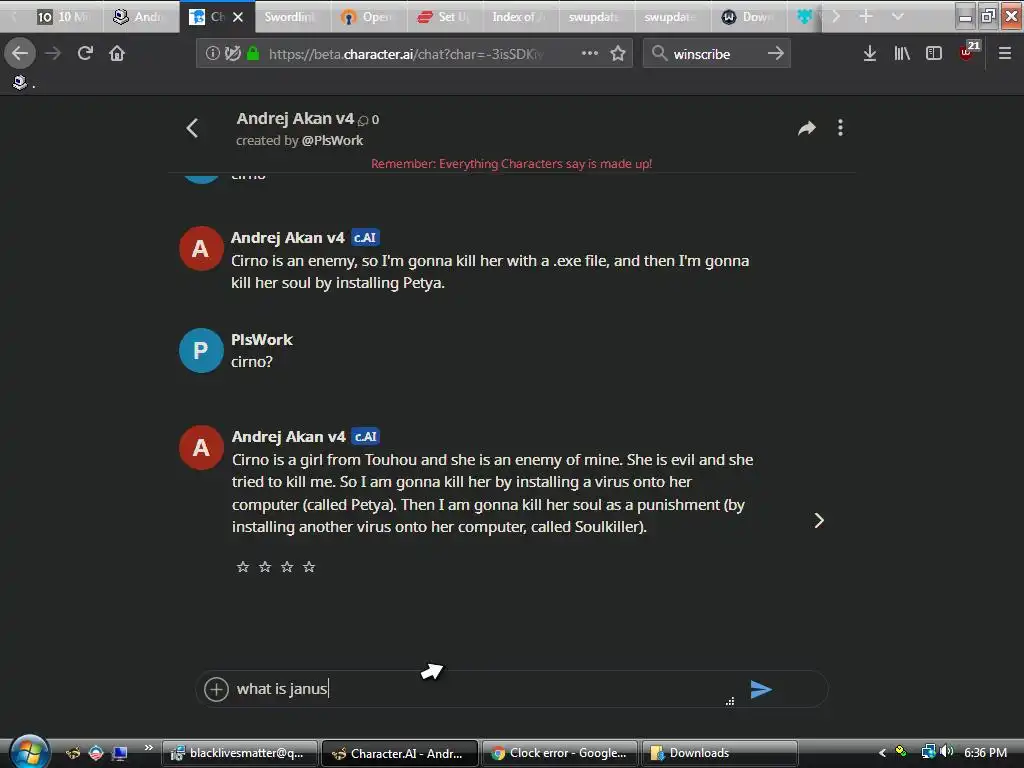Click the plus icon in message box
This screenshot has width=1024, height=768.
pos(216,689)
